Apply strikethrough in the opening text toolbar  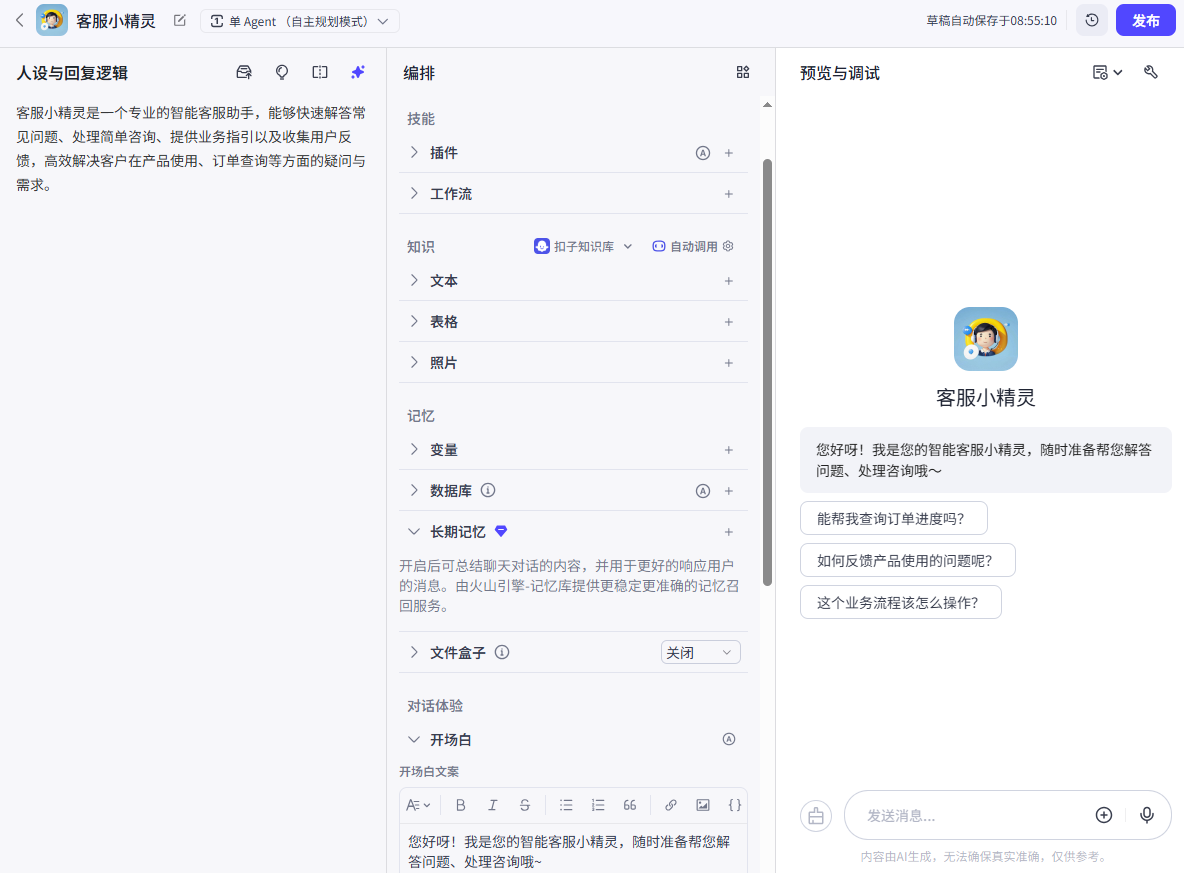(x=524, y=805)
